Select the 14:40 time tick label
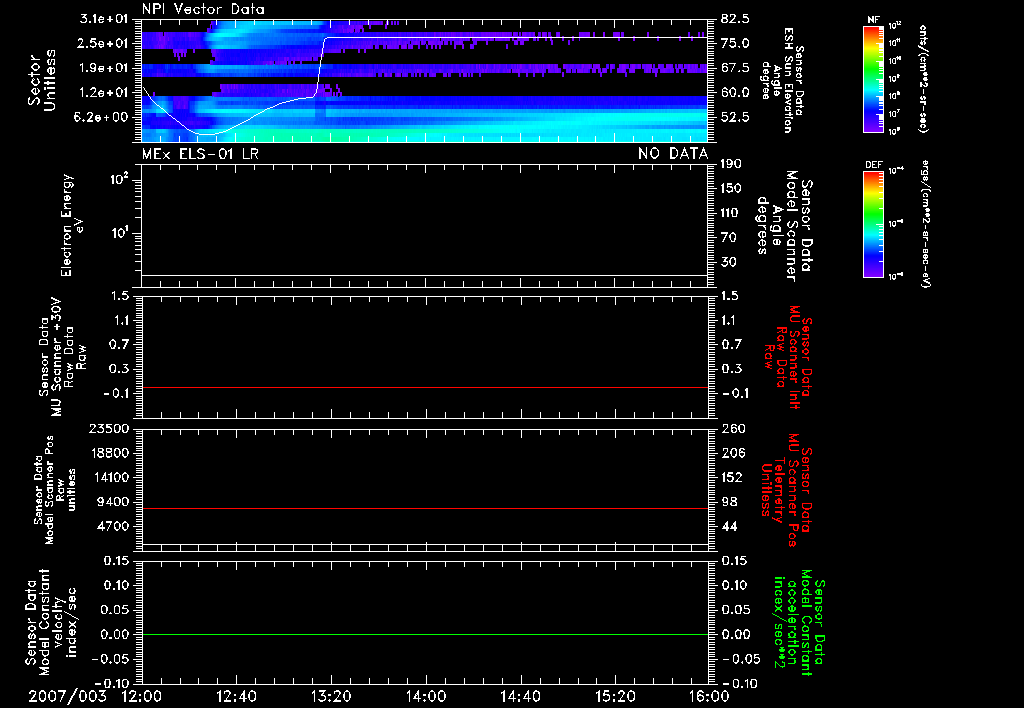The image size is (1024, 708). pos(520,696)
